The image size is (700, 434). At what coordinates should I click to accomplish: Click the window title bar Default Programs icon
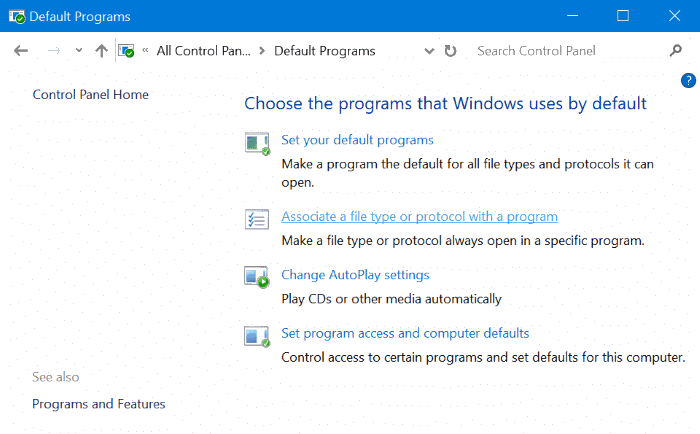[x=17, y=17]
